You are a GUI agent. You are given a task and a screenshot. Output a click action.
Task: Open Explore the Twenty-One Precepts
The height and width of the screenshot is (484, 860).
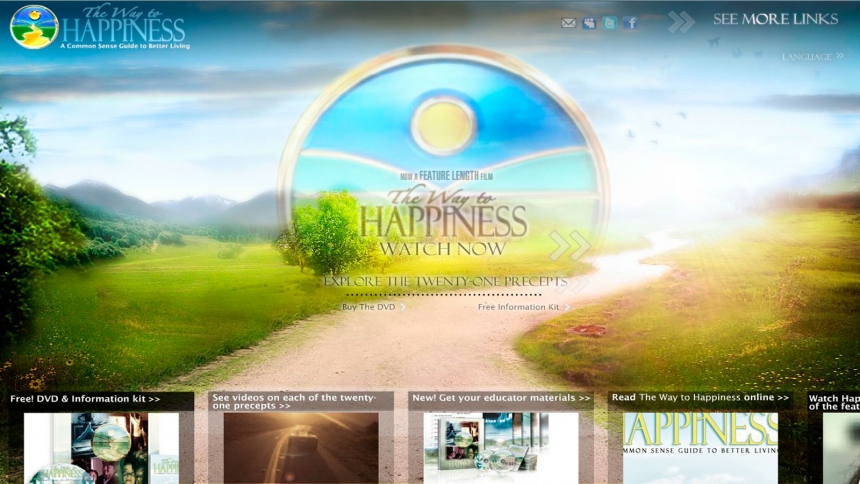[x=445, y=282]
